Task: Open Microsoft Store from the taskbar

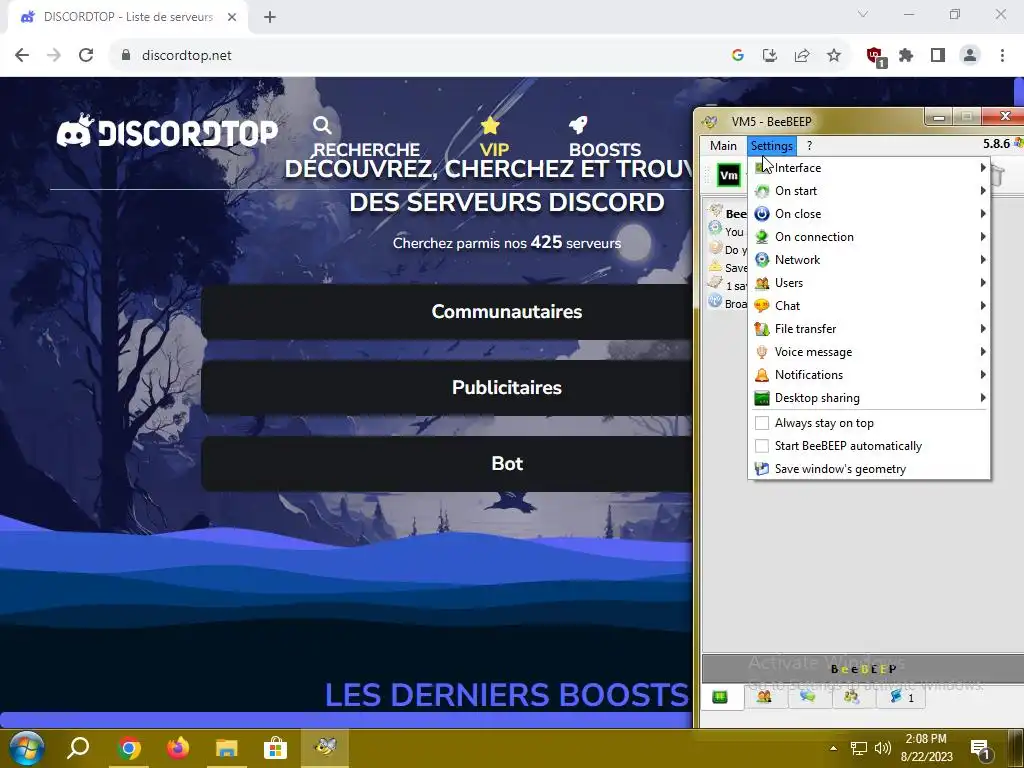Action: point(276,748)
